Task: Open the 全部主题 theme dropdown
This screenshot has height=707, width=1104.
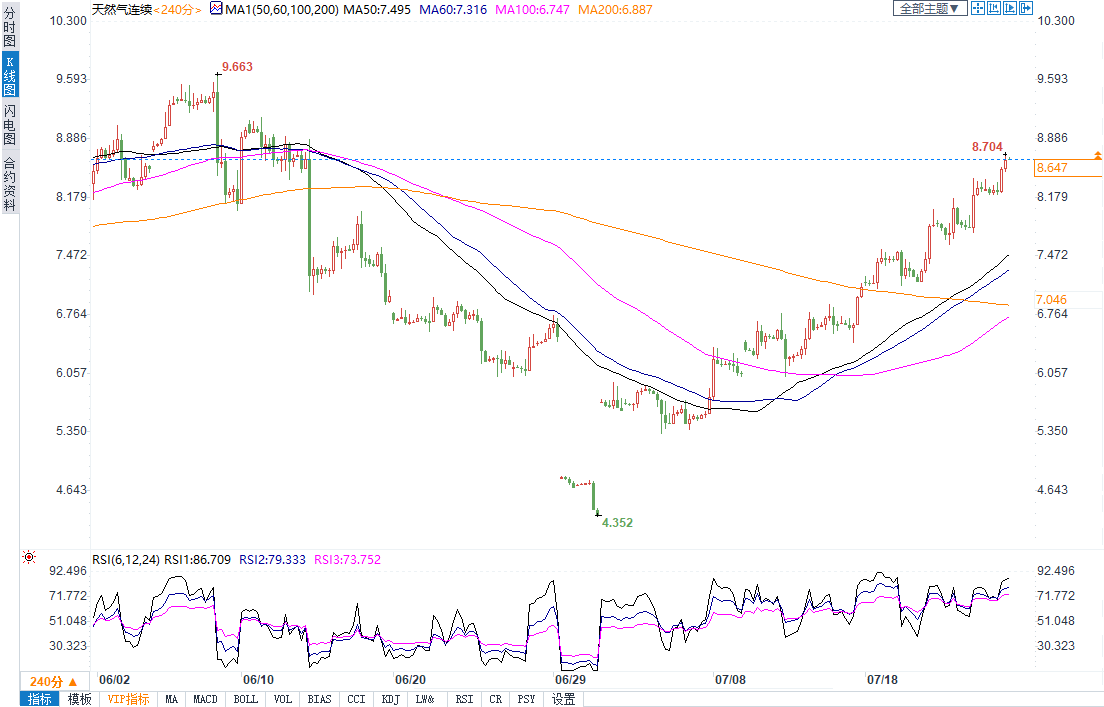Action: point(929,8)
